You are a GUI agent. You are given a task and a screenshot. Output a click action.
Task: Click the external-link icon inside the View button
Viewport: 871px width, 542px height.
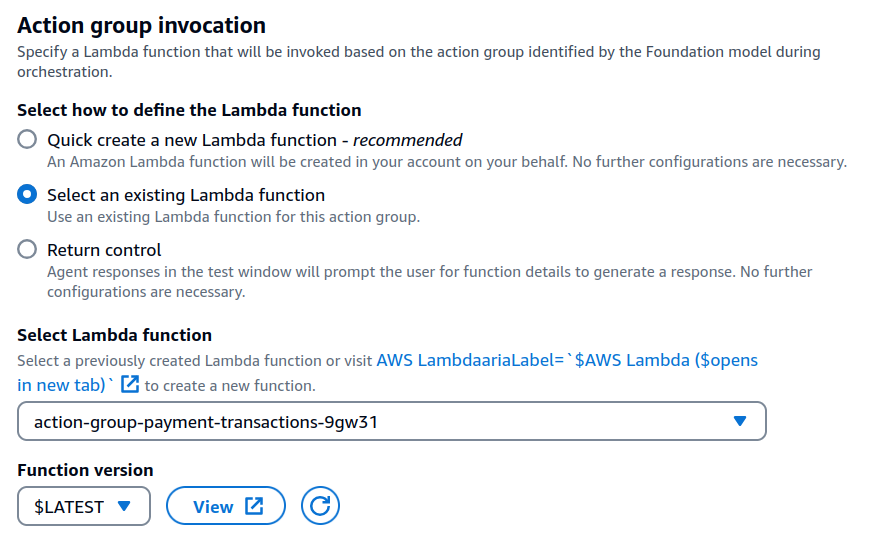point(254,506)
